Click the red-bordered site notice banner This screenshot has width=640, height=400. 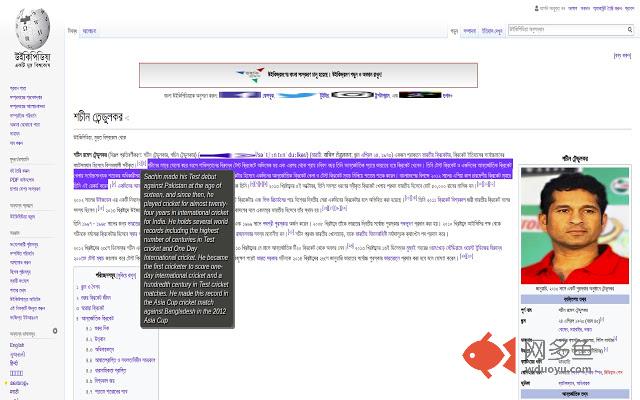point(308,75)
